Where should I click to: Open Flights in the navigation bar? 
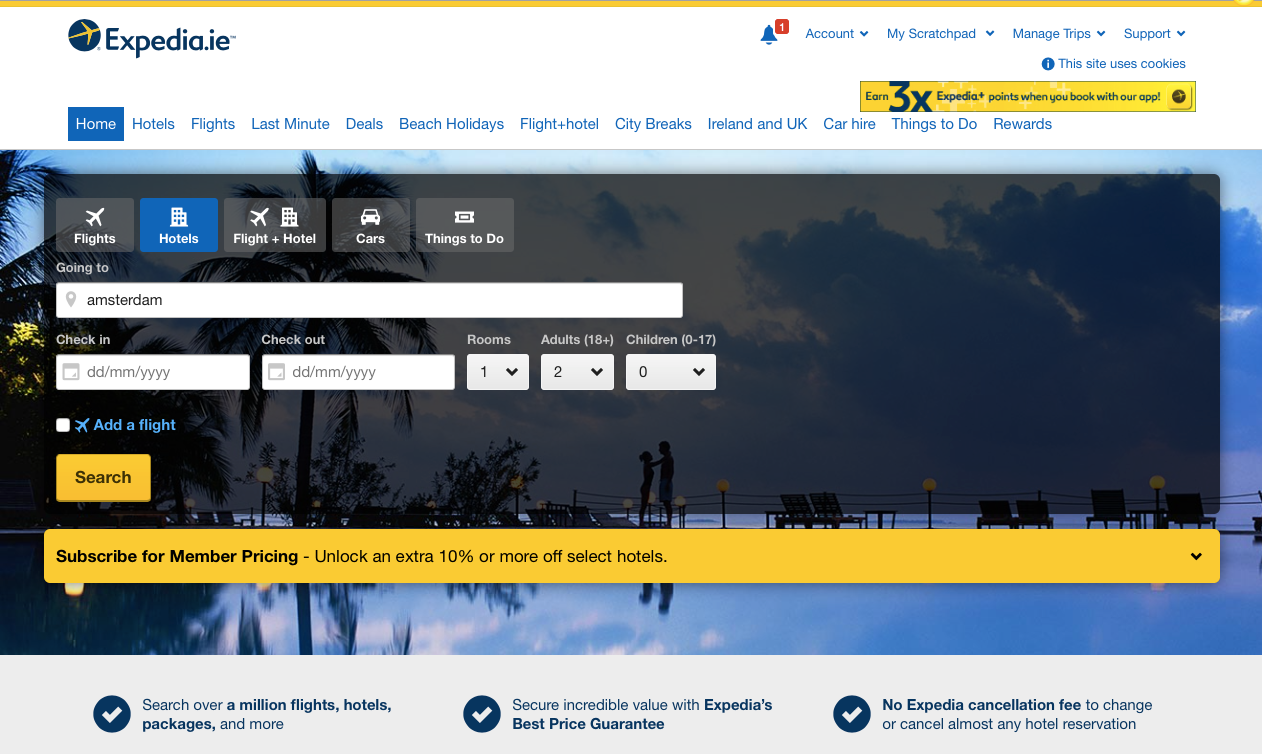tap(213, 124)
